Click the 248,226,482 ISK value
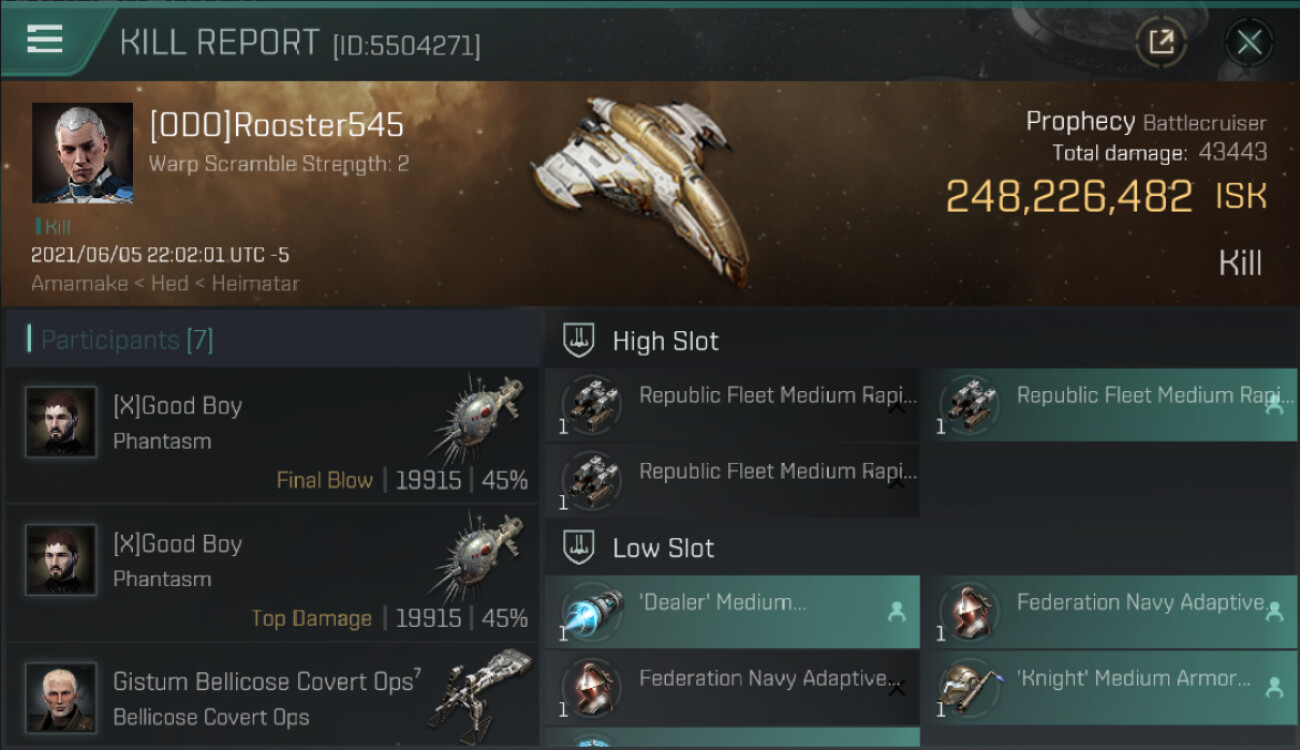Viewport: 1300px width, 750px height. pos(1069,197)
